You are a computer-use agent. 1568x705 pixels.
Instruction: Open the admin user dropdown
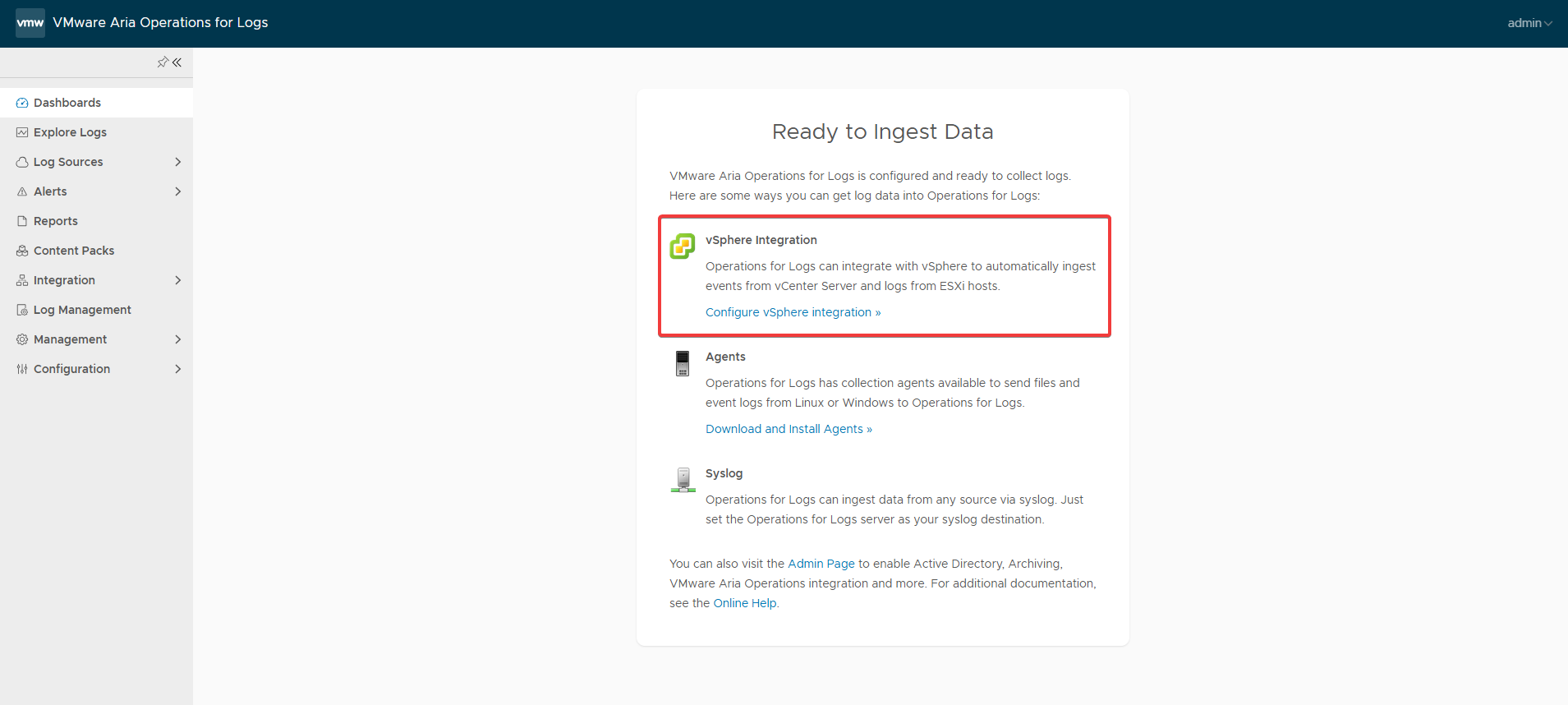1529,23
